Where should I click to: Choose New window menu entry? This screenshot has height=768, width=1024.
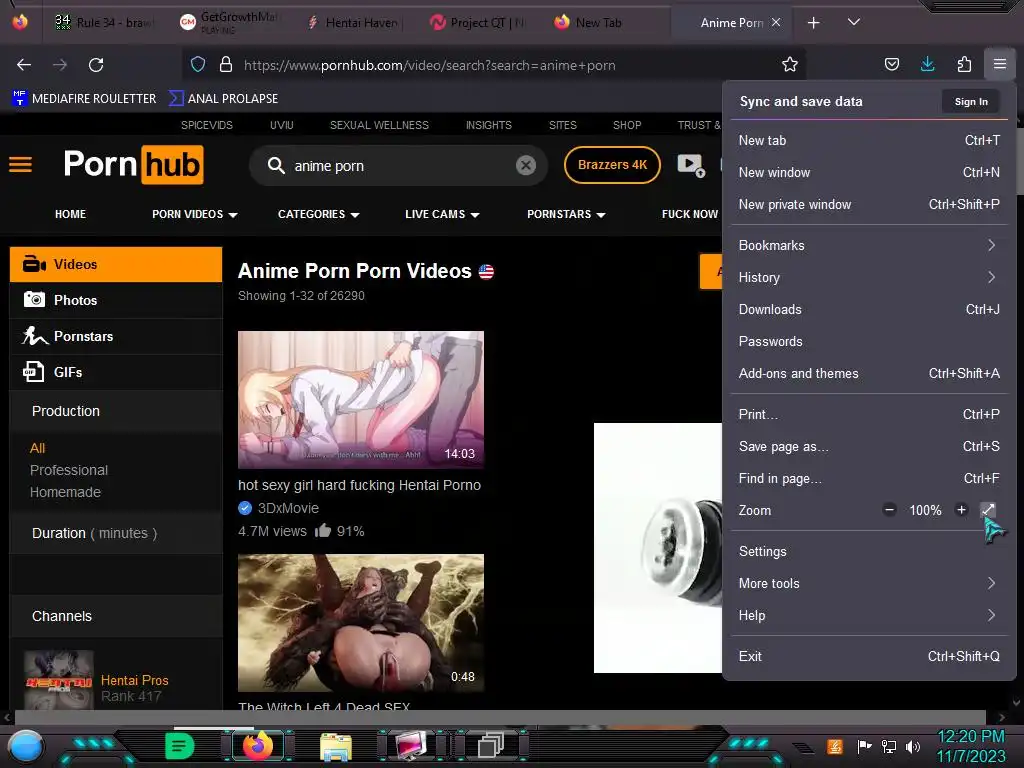click(x=869, y=172)
